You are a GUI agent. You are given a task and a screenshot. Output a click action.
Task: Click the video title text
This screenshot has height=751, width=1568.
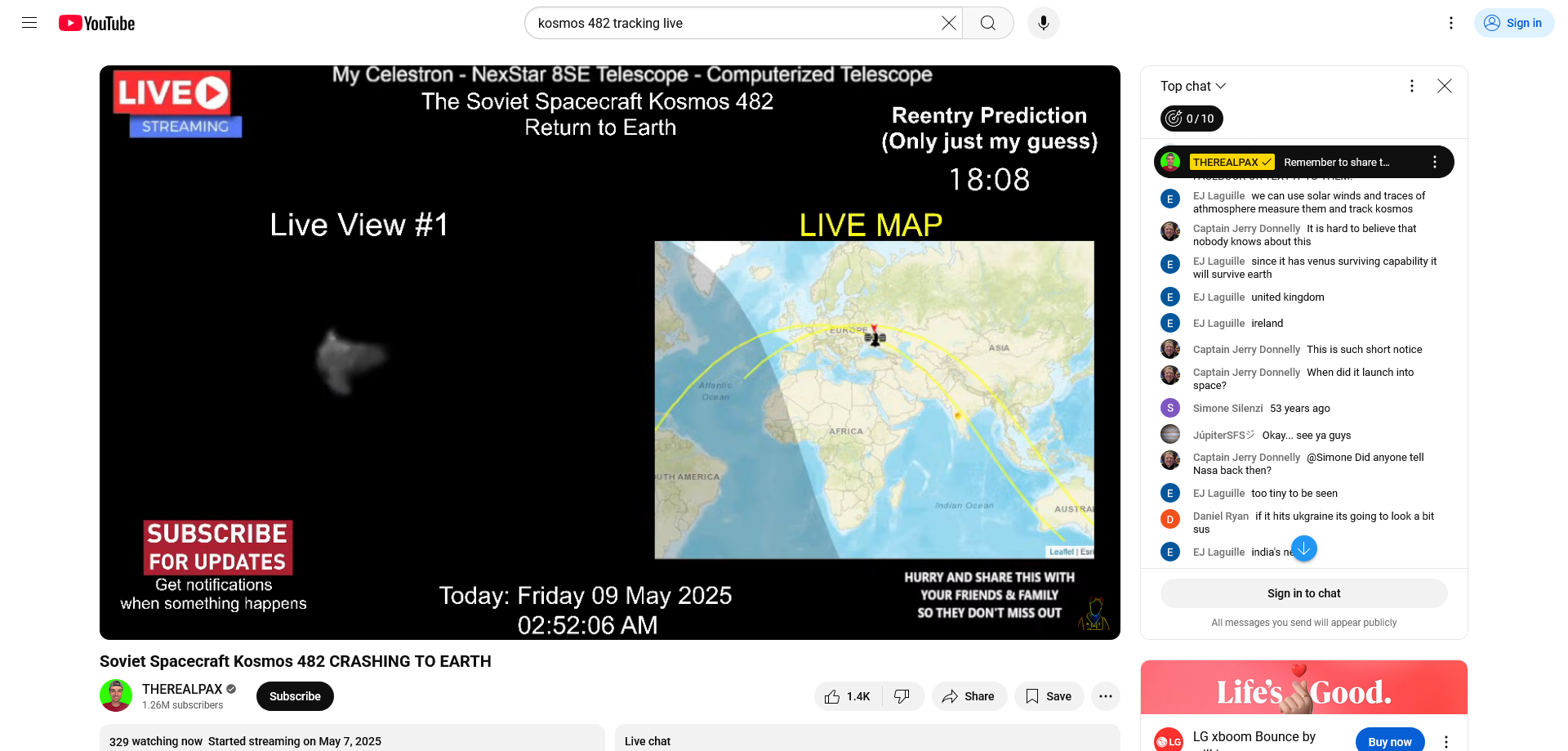tap(296, 661)
